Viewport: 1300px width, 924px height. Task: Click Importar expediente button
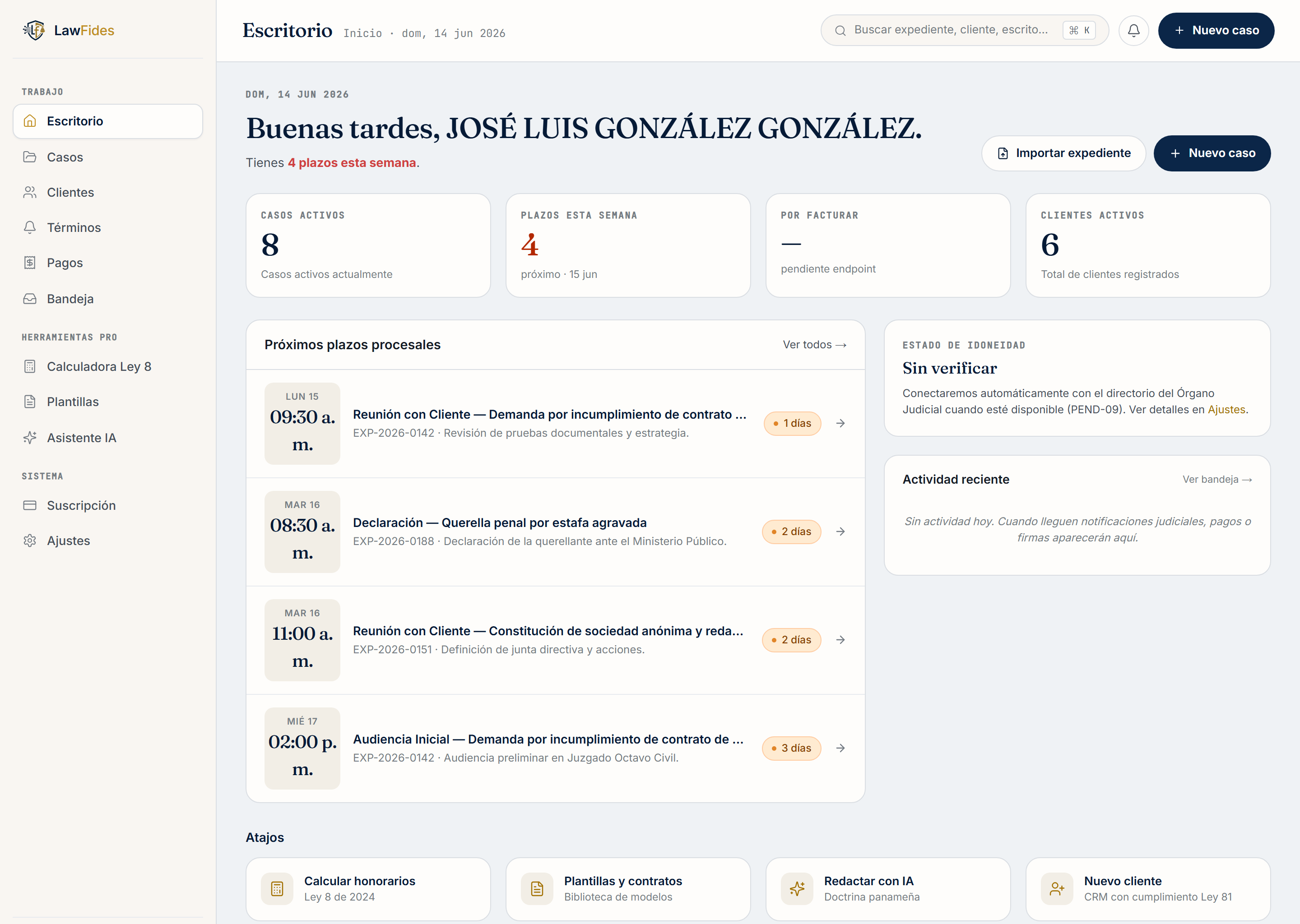click(1064, 153)
